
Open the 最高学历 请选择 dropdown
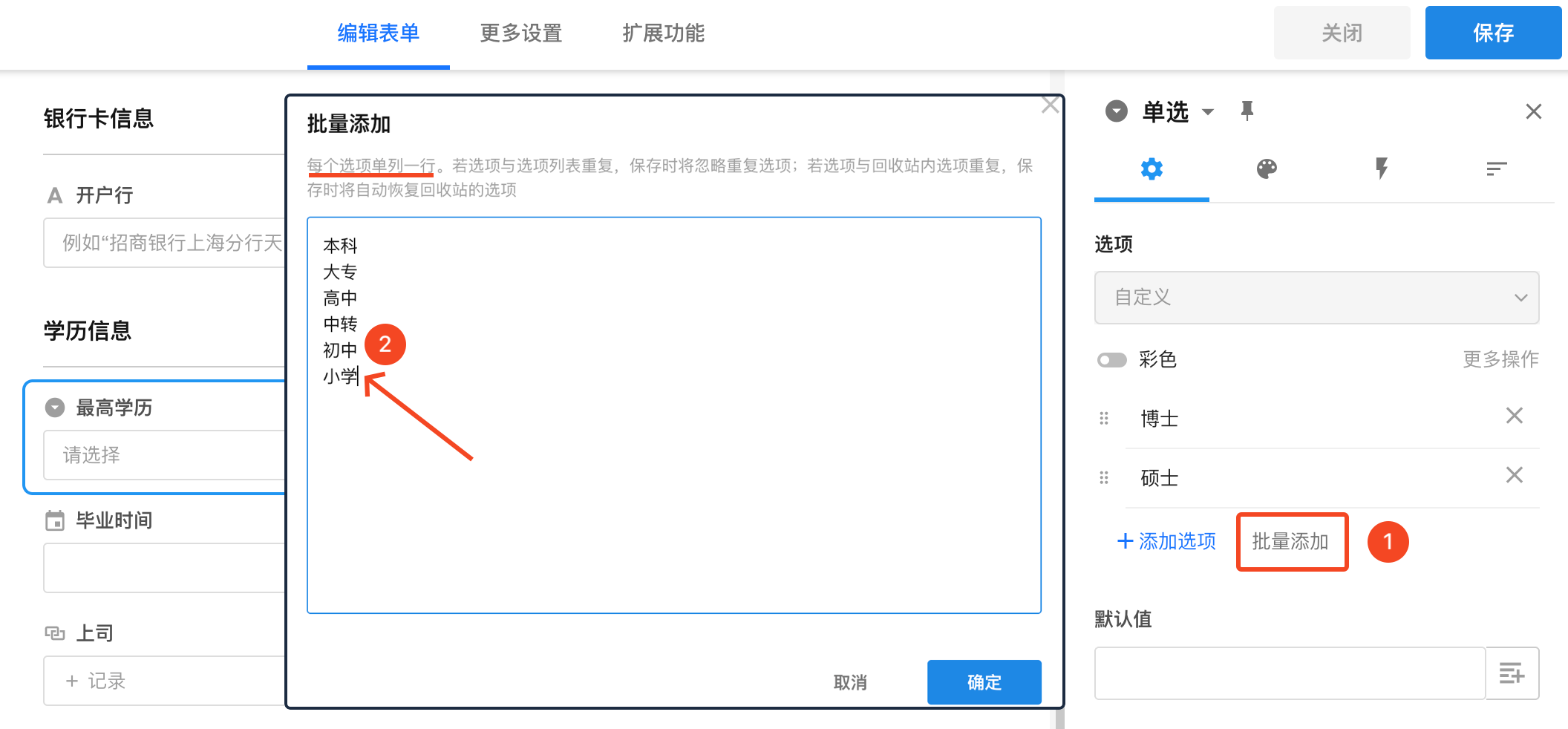click(x=163, y=455)
